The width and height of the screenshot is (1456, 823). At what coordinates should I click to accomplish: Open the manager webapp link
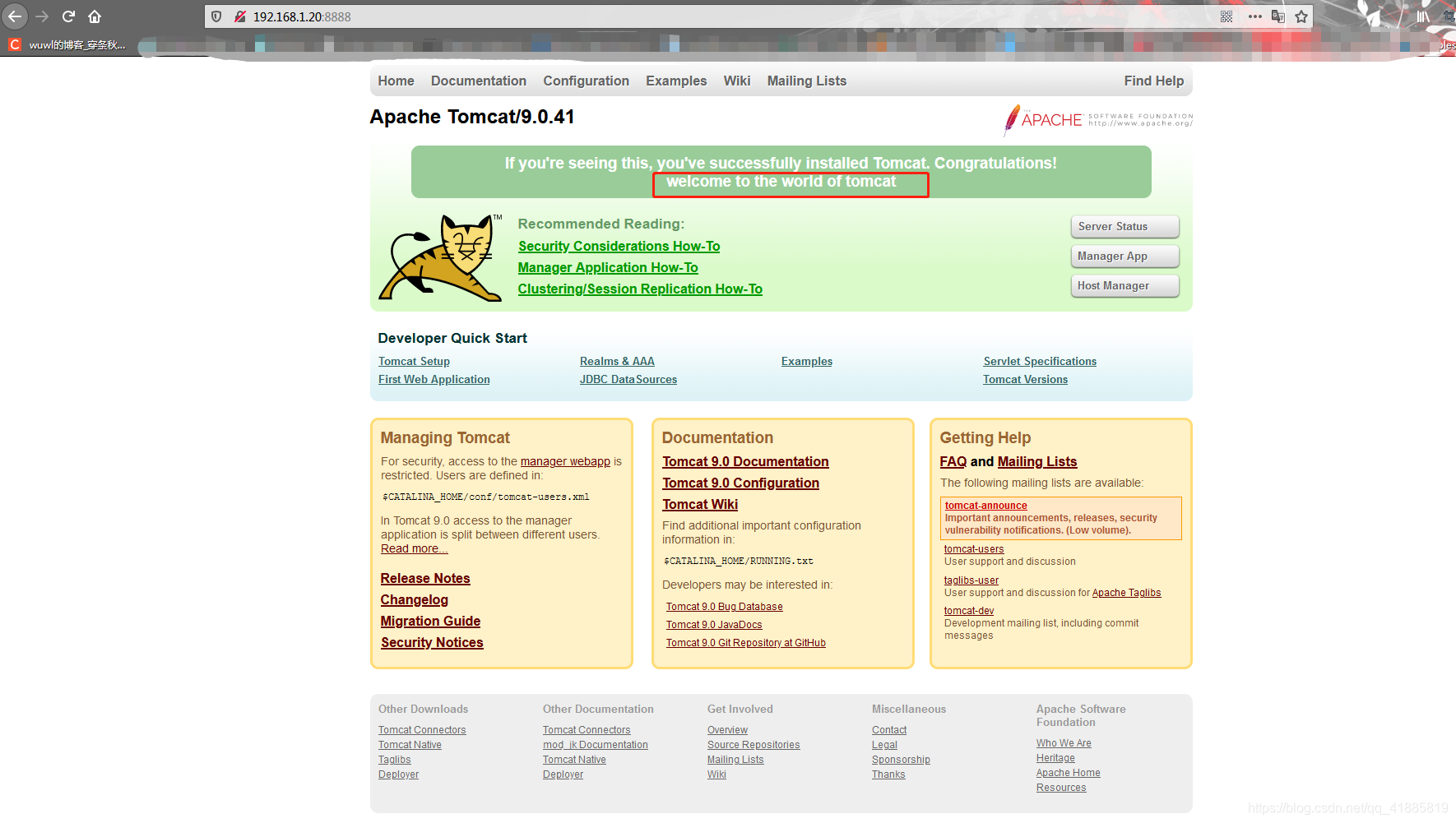pyautogui.click(x=565, y=462)
